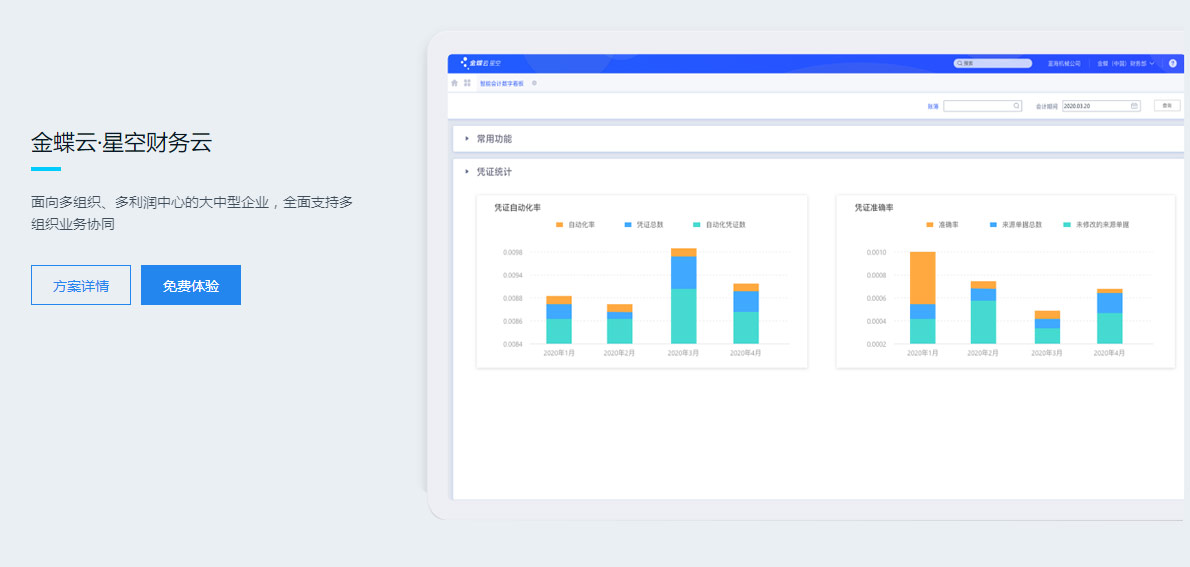
Task: Toggle the 凭证总数 legend item
Action: tap(644, 225)
